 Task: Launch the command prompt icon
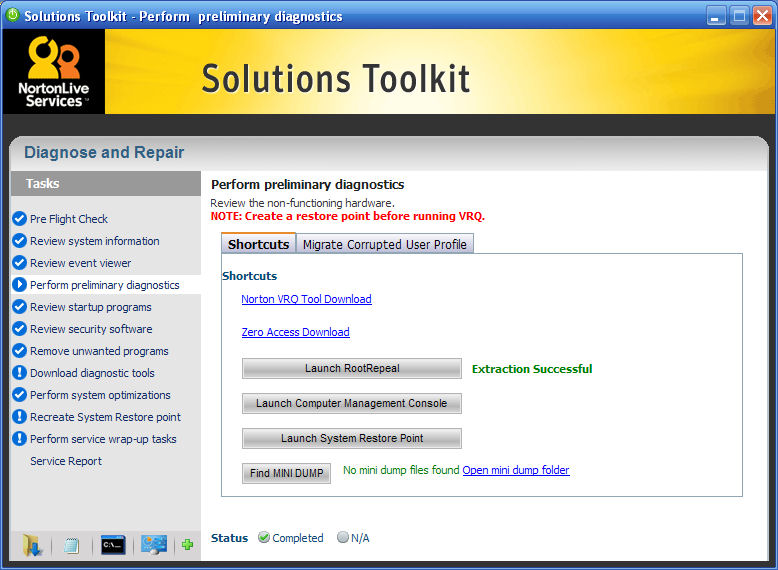[113, 545]
